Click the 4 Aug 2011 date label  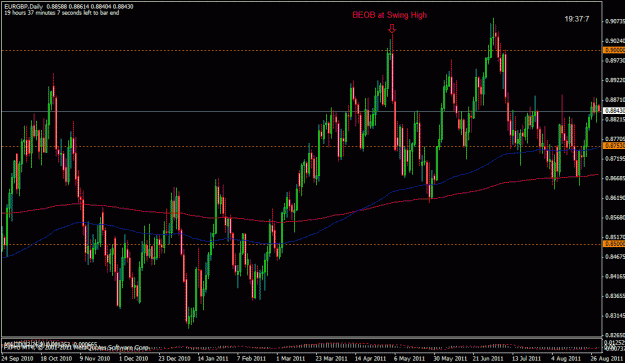click(x=566, y=358)
